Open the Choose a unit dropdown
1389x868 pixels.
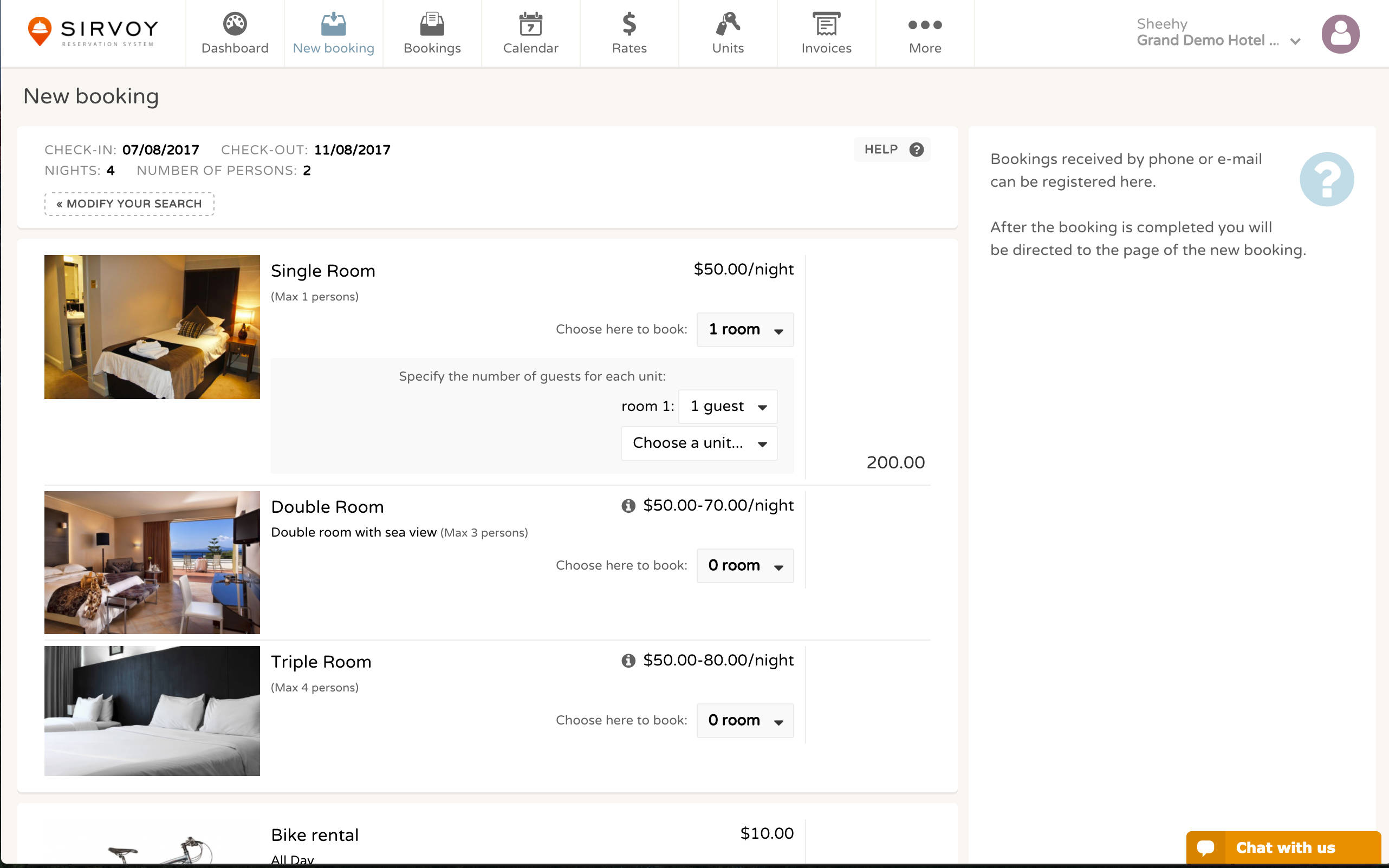coord(698,443)
